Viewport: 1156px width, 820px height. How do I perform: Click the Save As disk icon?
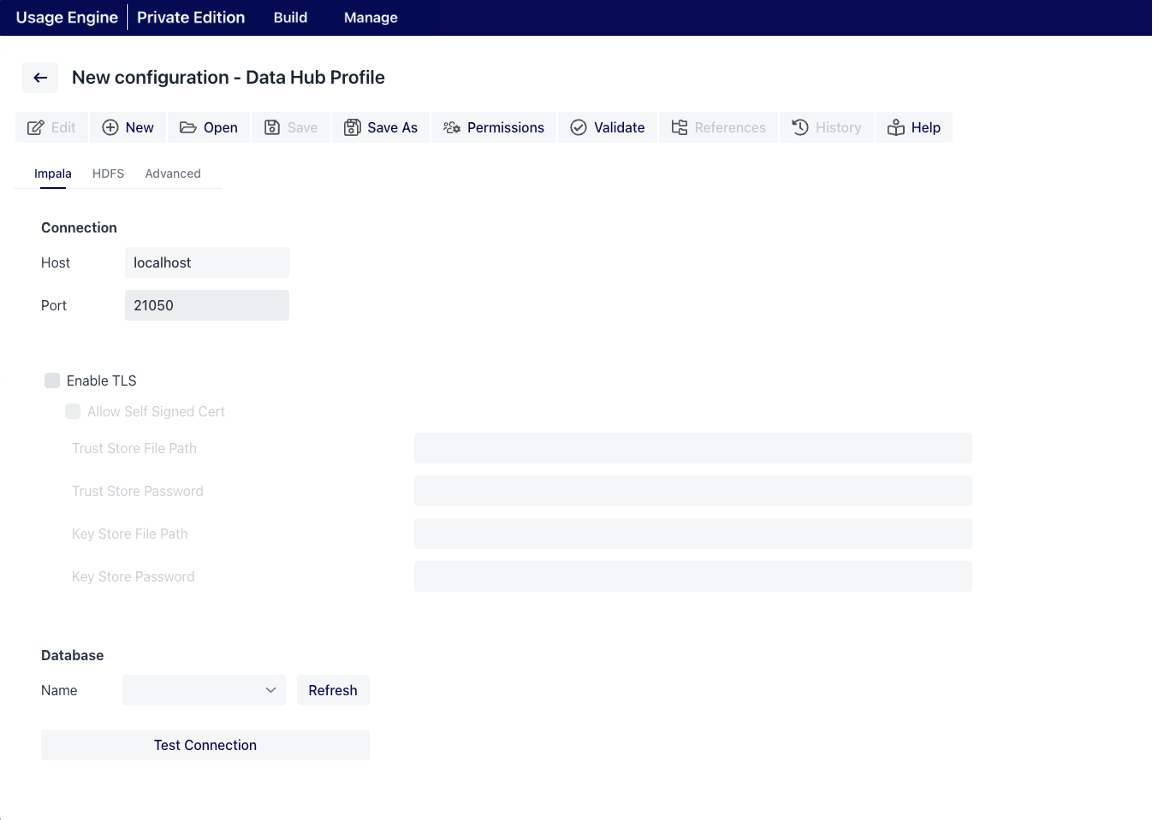coord(352,128)
